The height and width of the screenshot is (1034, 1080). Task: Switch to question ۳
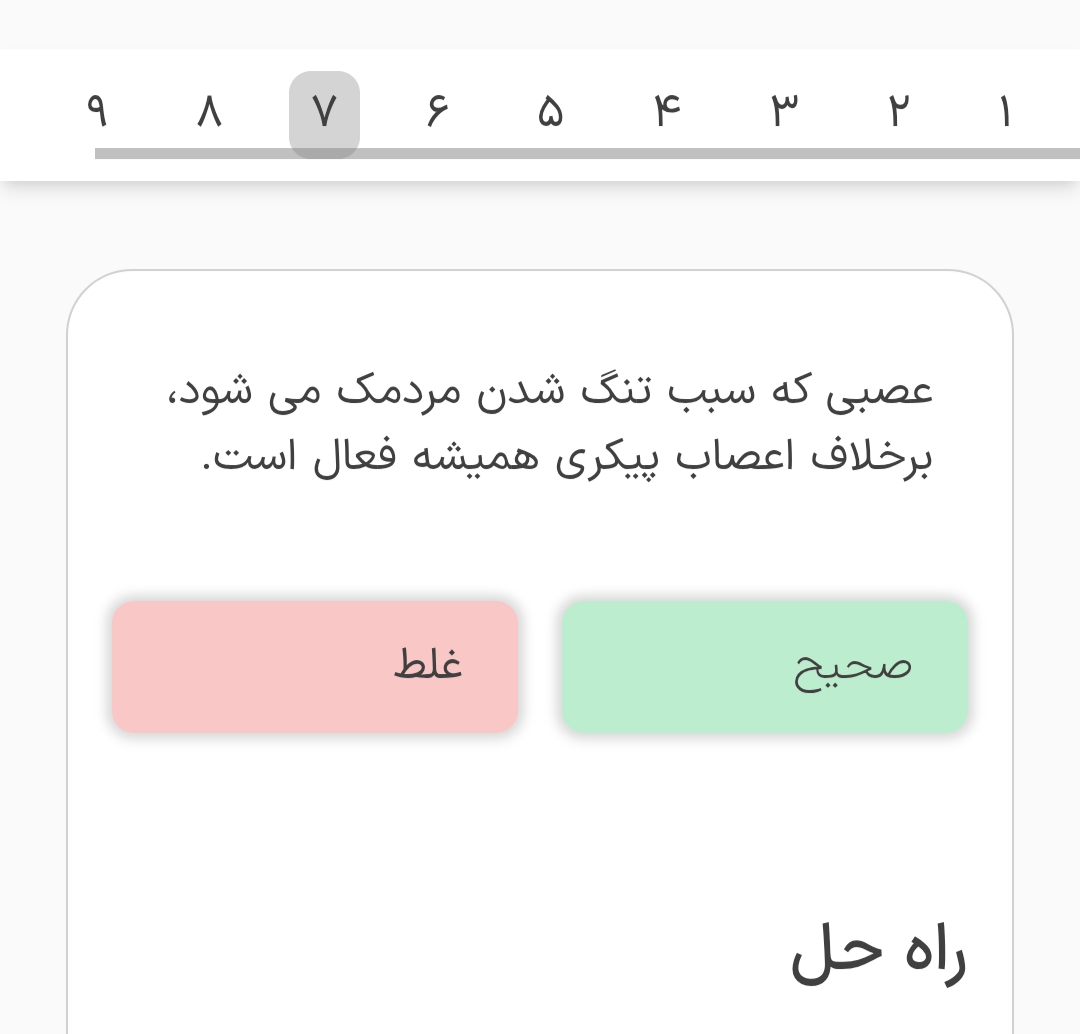point(785,112)
